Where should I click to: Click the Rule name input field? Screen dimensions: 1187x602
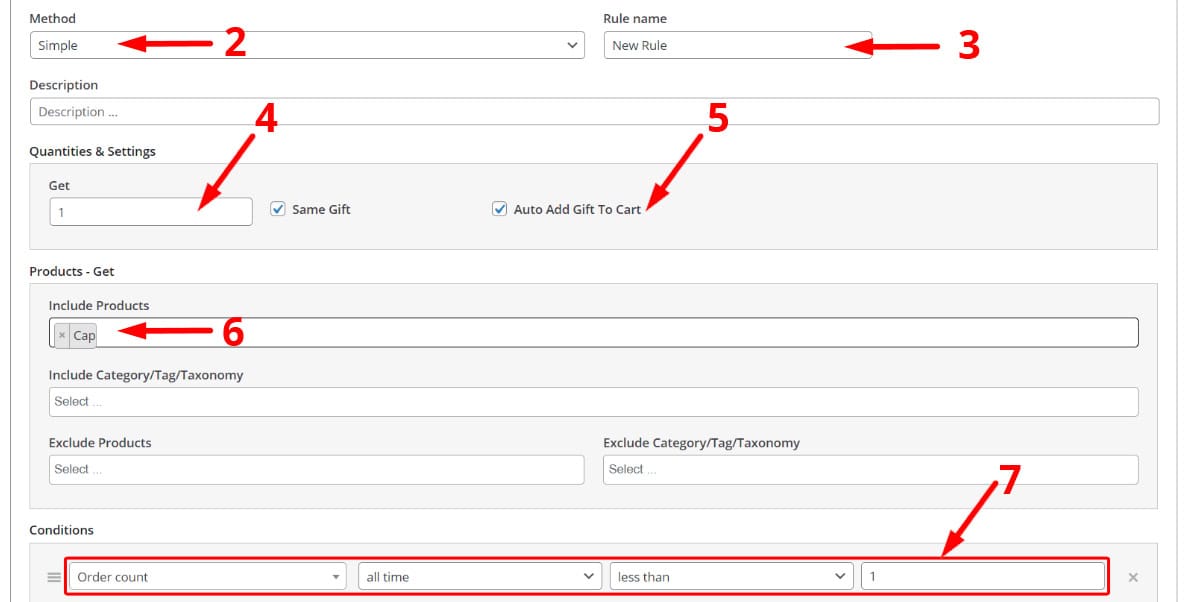point(736,45)
